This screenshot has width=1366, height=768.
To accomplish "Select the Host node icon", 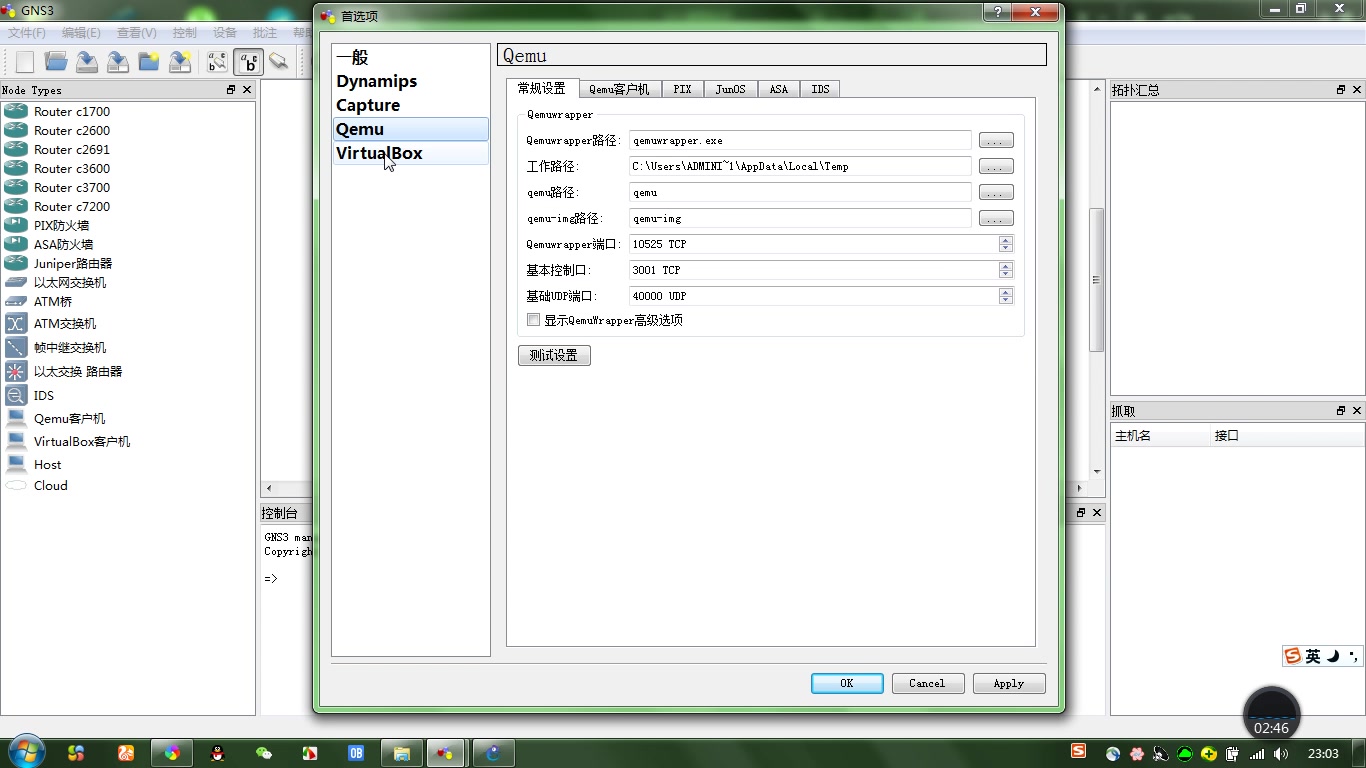I will (16, 464).
